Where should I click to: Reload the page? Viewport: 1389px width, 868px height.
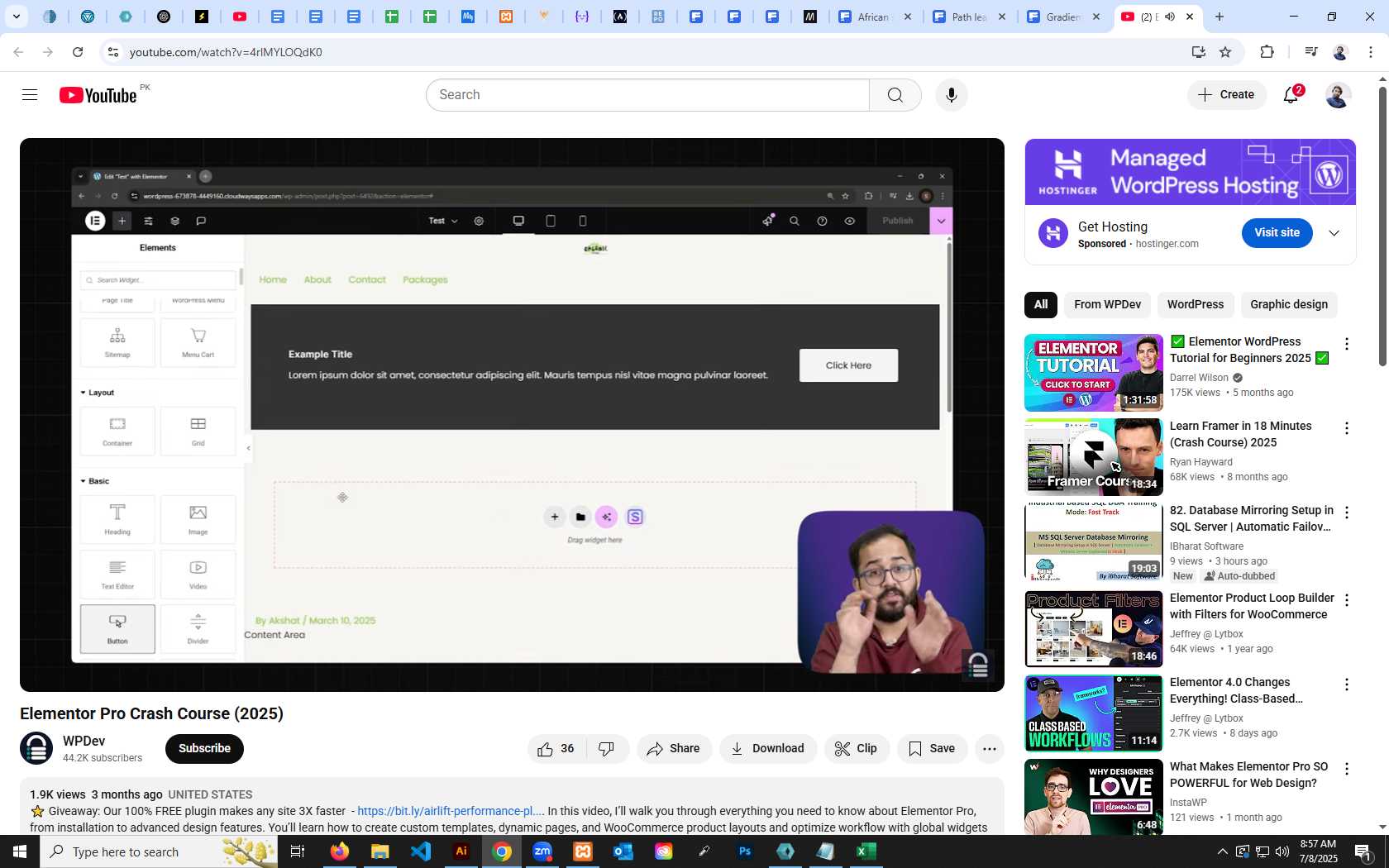tap(78, 52)
